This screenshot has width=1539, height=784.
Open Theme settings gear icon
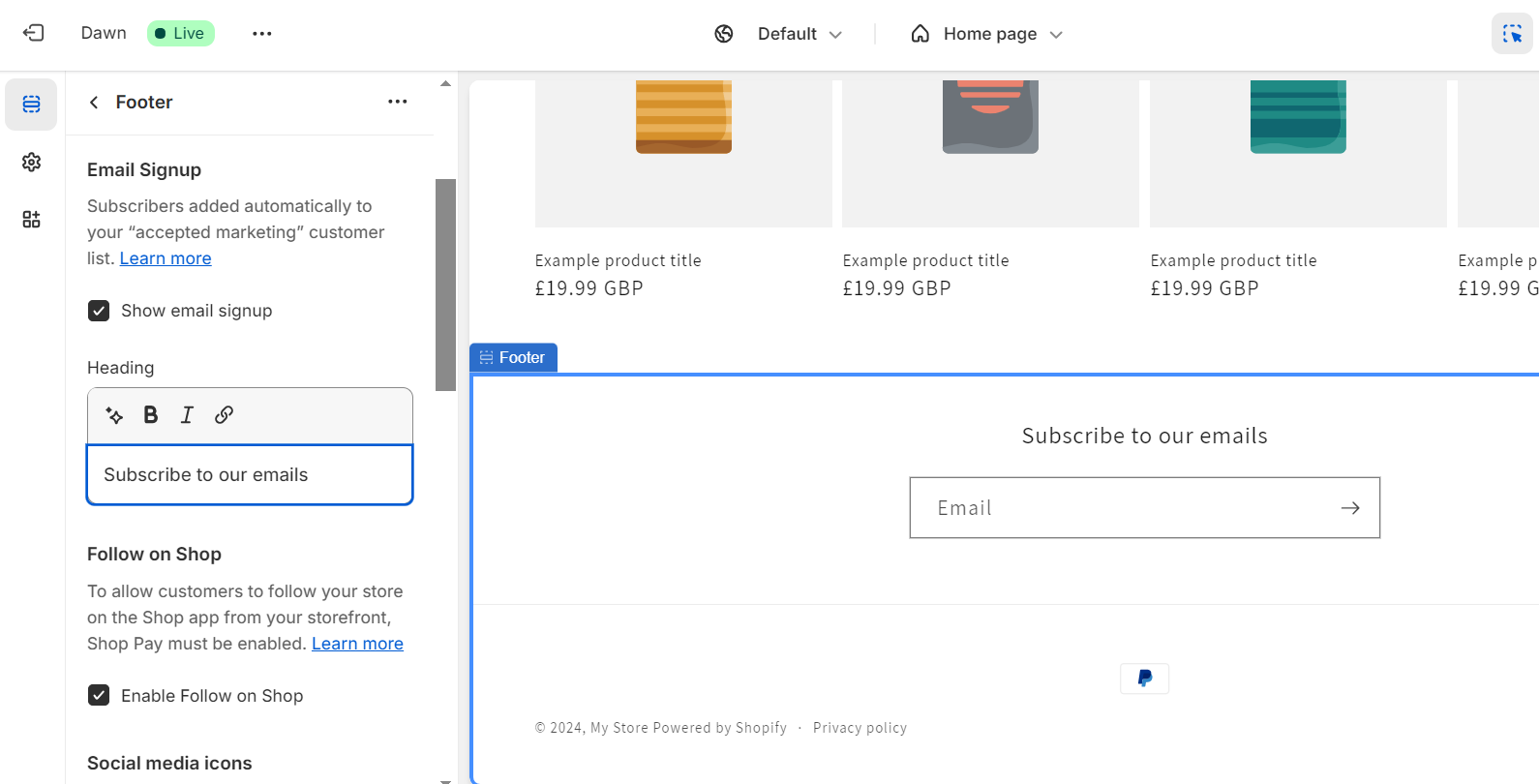coord(31,162)
